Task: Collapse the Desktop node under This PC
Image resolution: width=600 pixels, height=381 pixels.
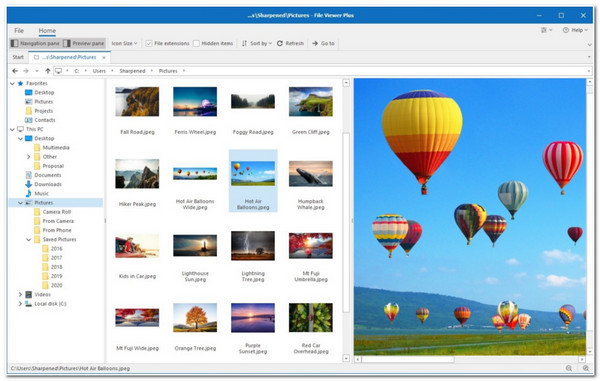Action: click(20, 138)
